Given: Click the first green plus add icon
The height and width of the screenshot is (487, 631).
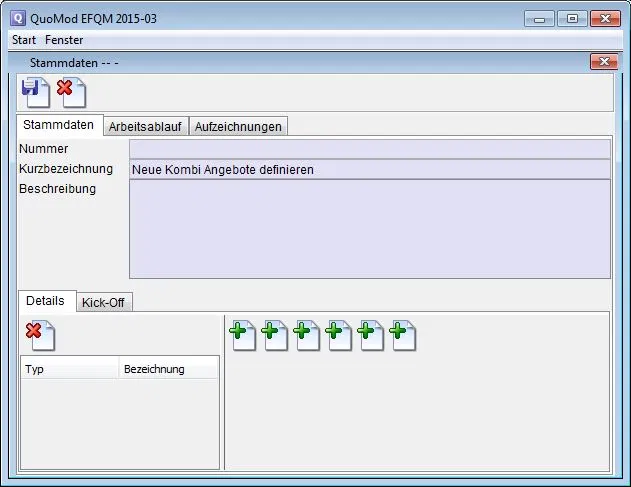Looking at the screenshot, I should pyautogui.click(x=243, y=336).
